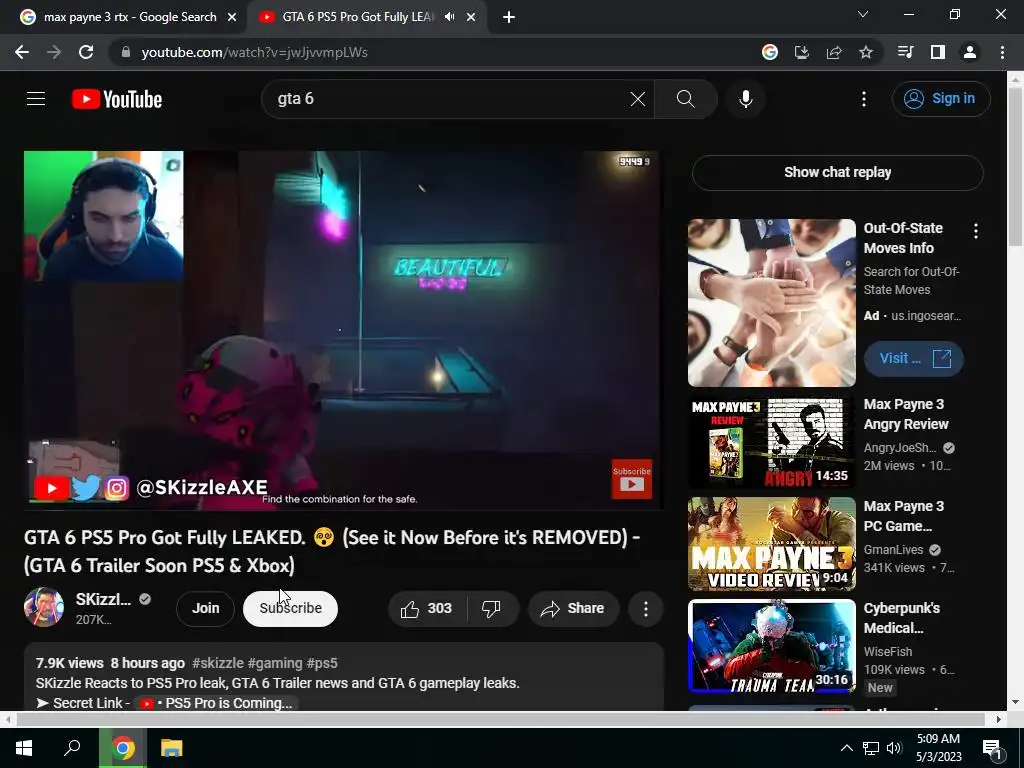
Task: Click the #skizzle hashtag
Action: [217, 663]
